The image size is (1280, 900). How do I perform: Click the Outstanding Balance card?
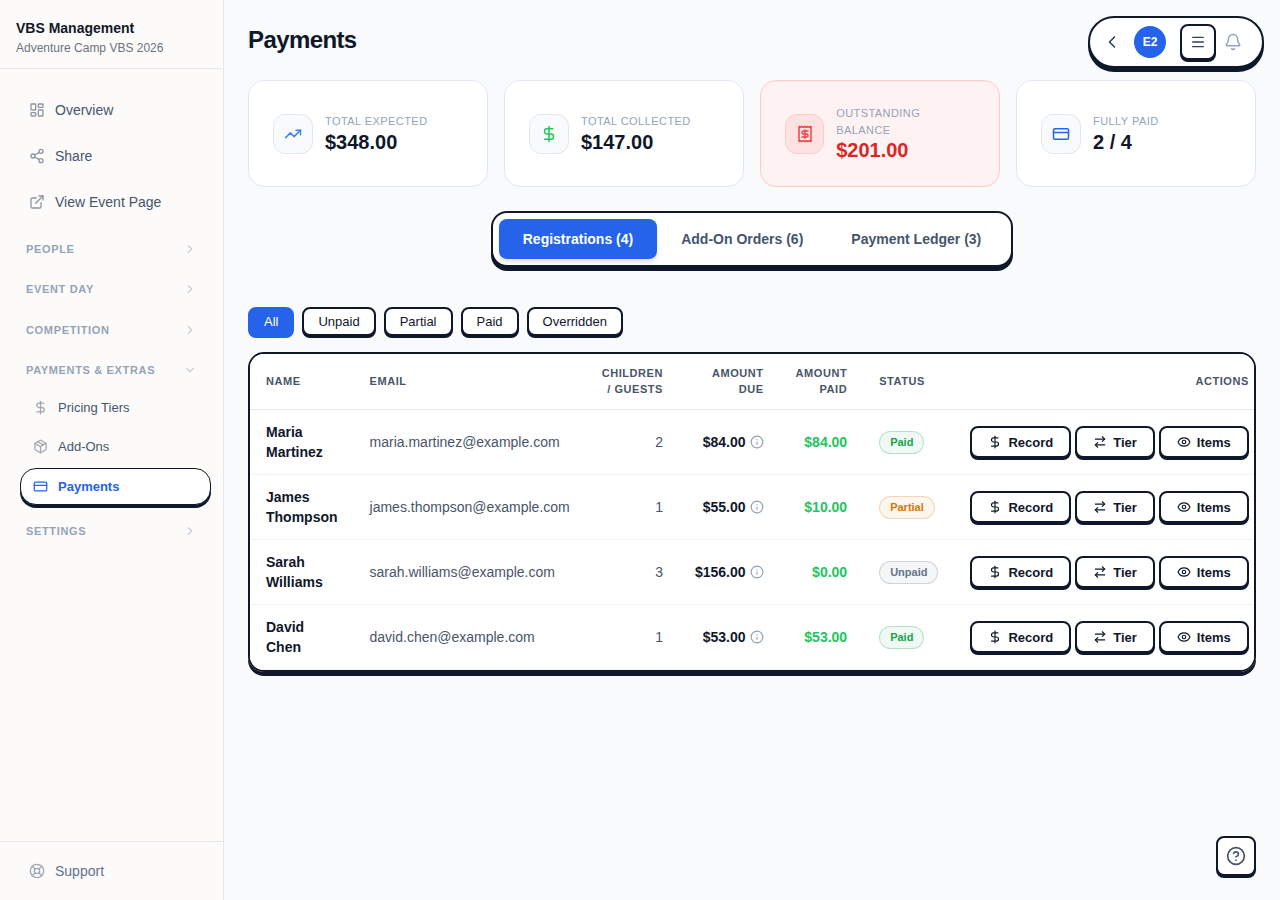coord(879,133)
